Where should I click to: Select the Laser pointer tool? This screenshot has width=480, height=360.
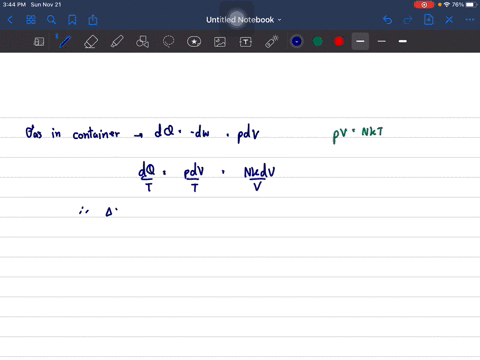pyautogui.click(x=272, y=42)
